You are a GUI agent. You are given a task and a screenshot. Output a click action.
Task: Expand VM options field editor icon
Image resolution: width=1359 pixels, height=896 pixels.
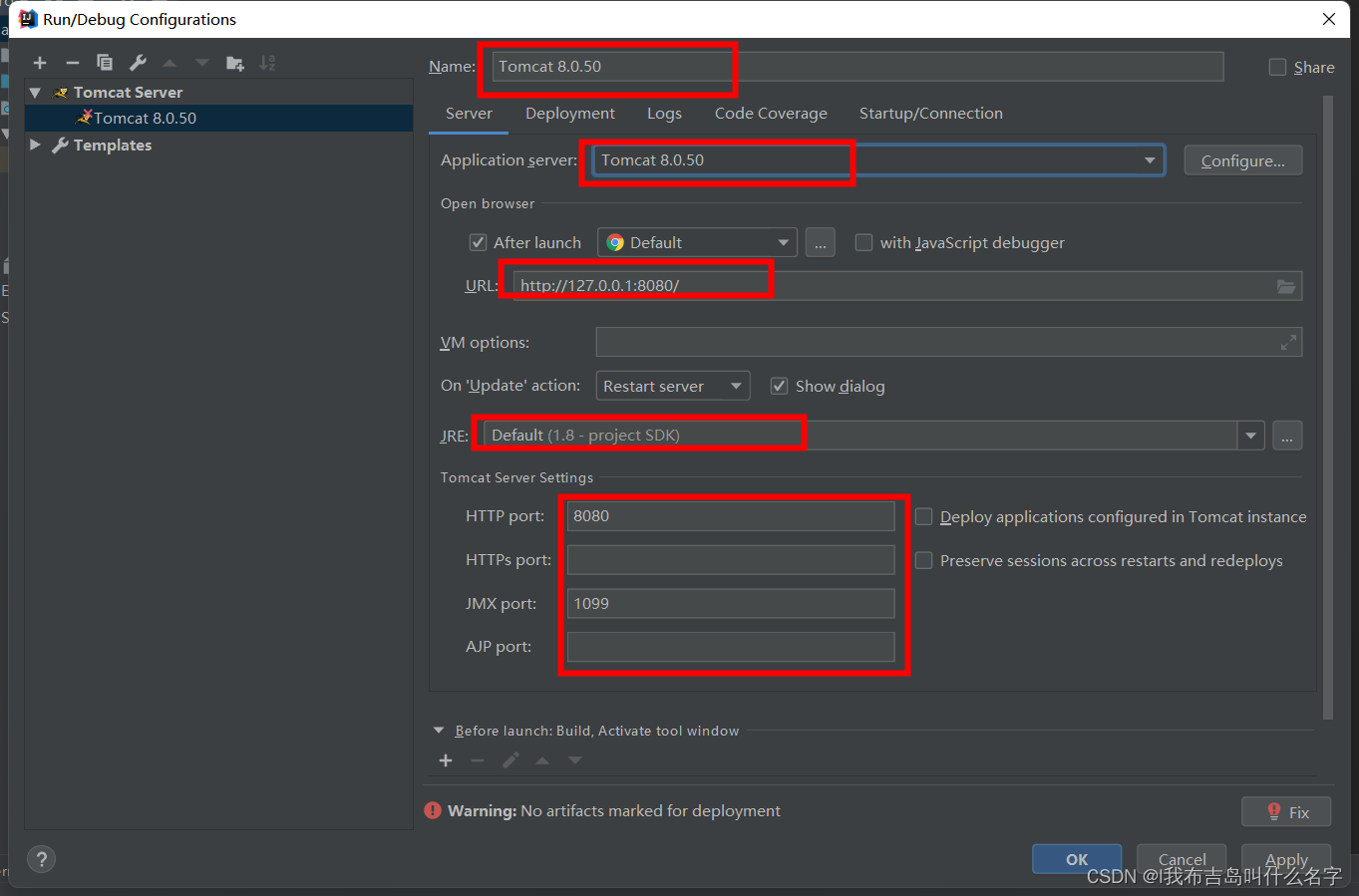tap(1288, 342)
